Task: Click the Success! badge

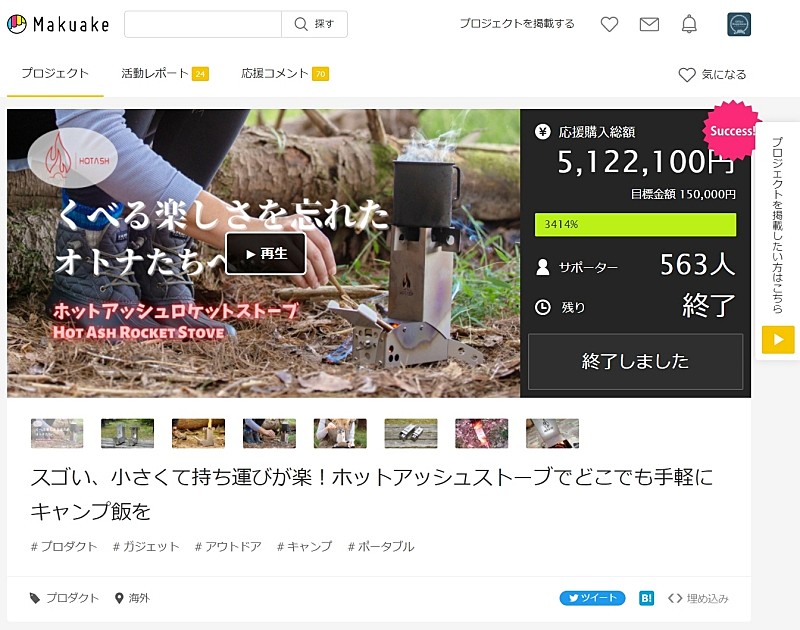Action: tap(731, 131)
